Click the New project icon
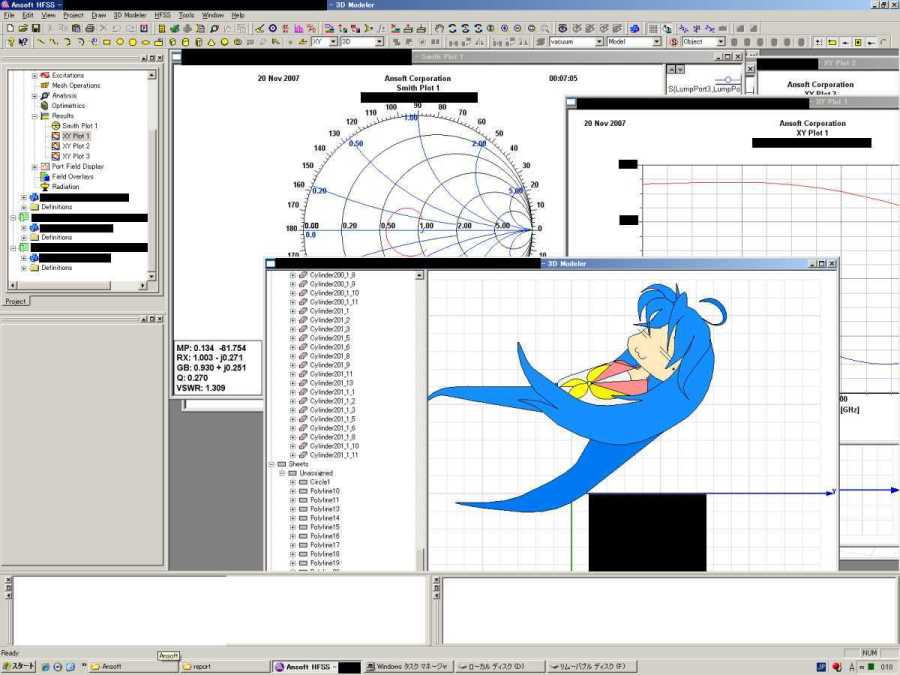This screenshot has height=675, width=900. (x=10, y=28)
